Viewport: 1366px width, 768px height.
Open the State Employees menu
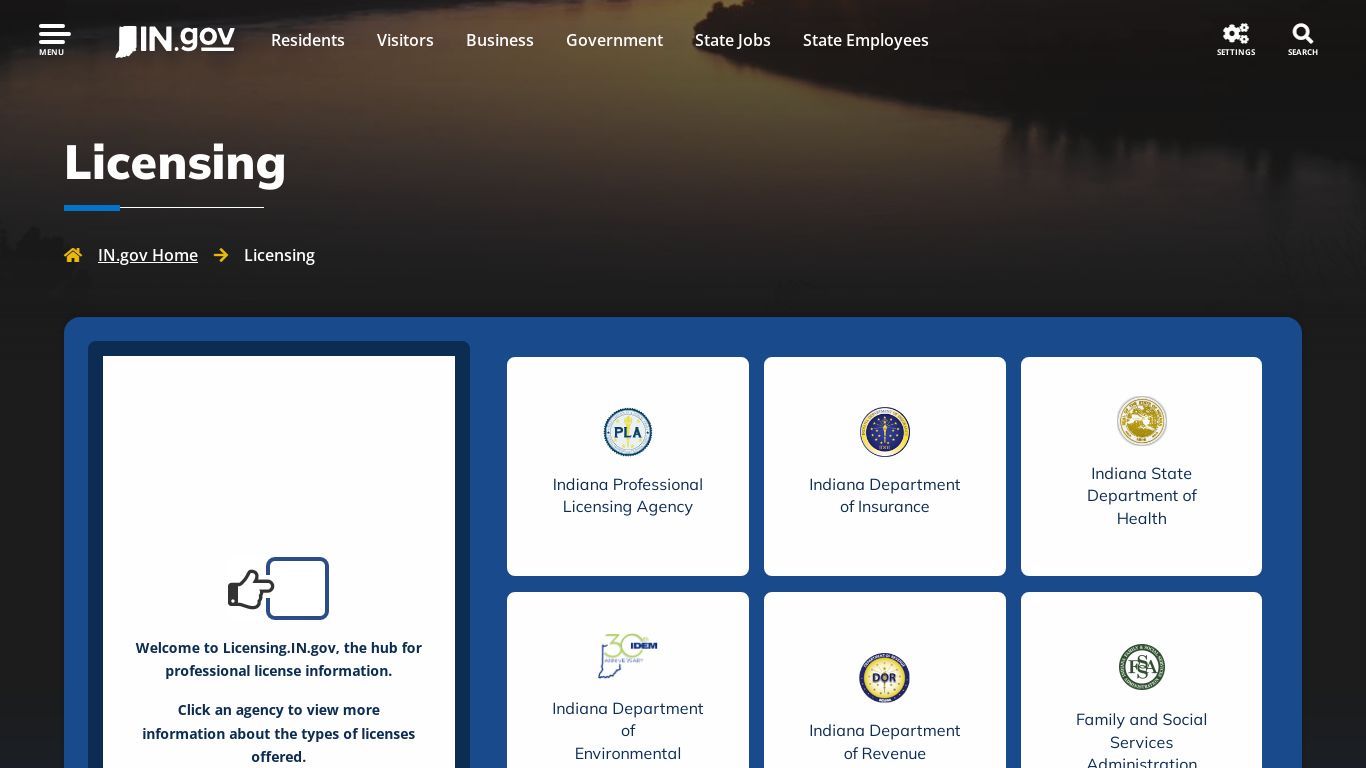(866, 40)
